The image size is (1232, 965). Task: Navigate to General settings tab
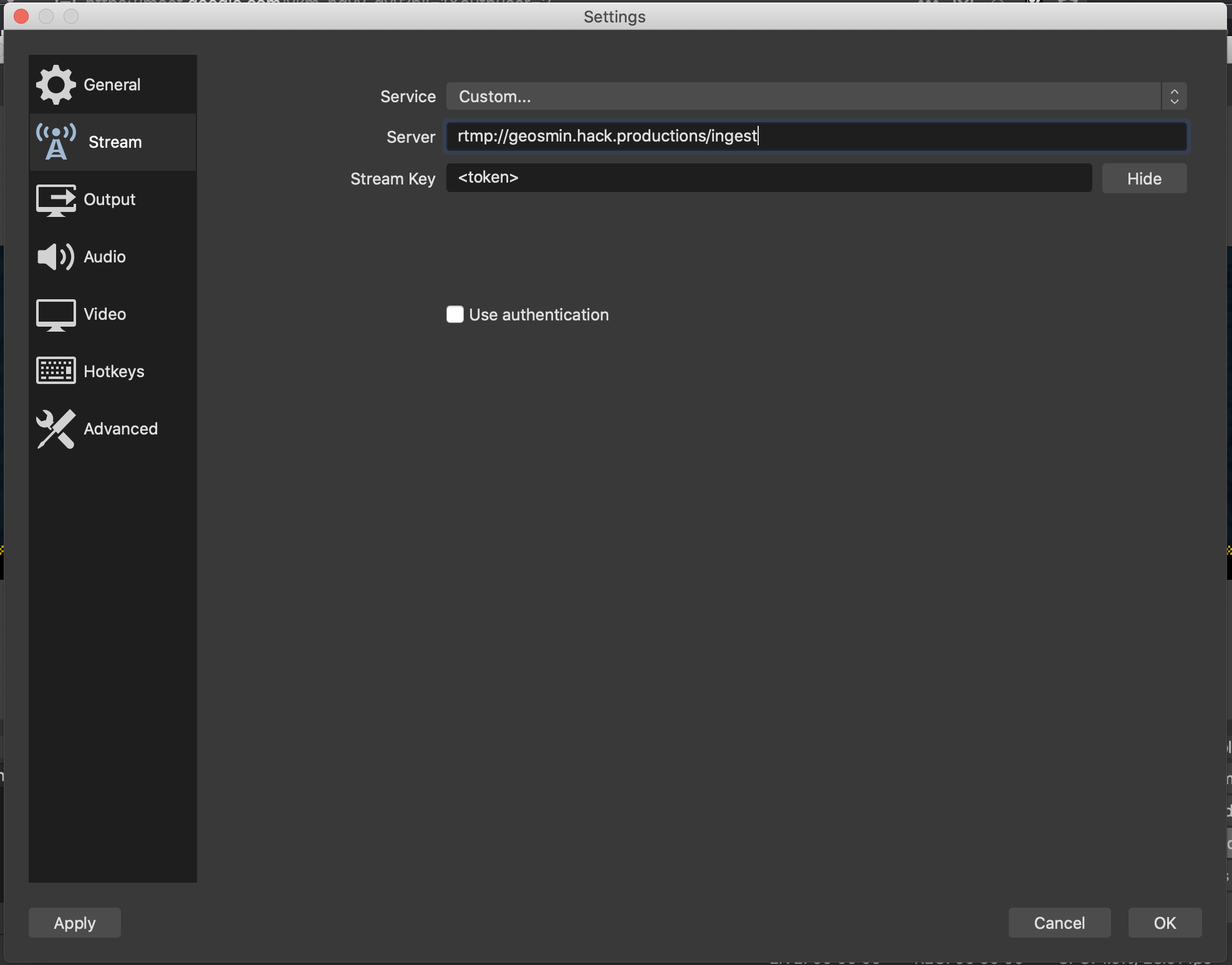point(112,84)
